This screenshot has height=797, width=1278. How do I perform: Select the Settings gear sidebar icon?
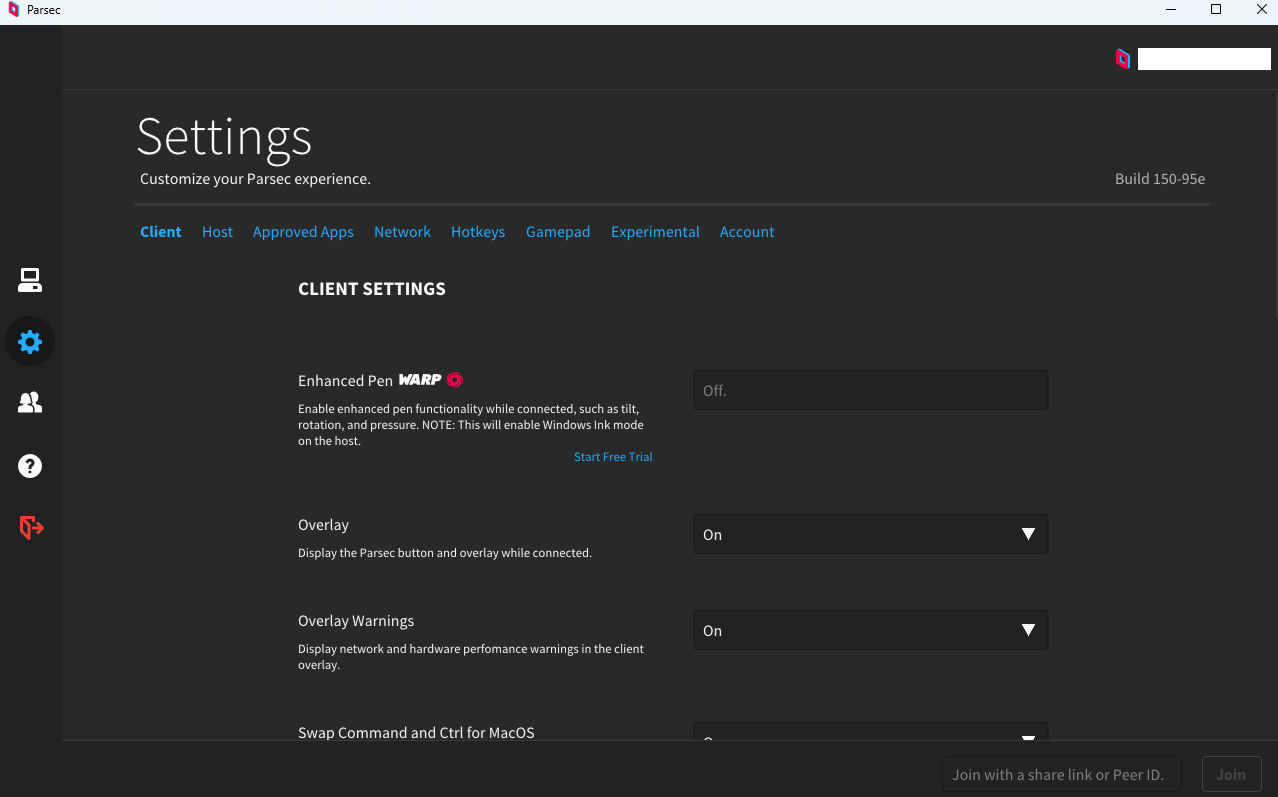click(x=30, y=342)
